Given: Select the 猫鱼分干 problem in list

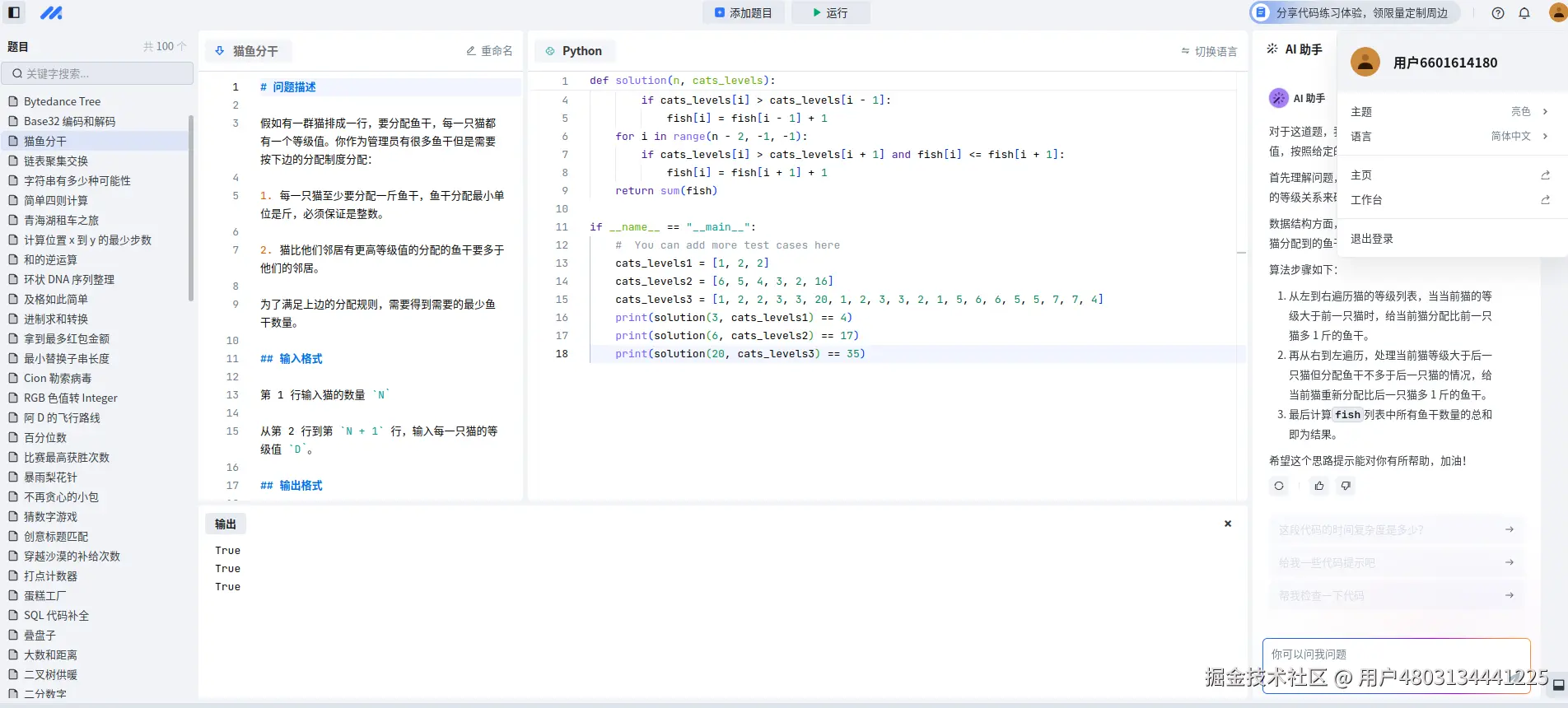Looking at the screenshot, I should [x=95, y=141].
